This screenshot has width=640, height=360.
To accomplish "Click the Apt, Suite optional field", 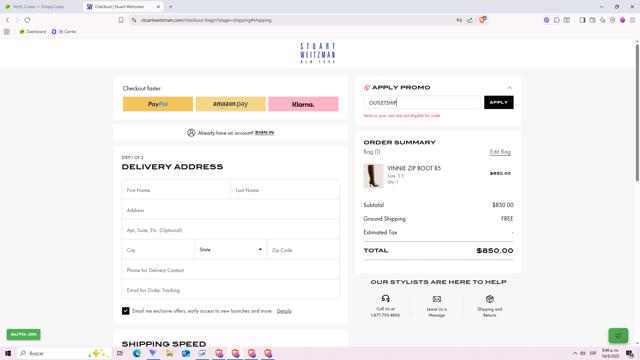I will (x=231, y=230).
